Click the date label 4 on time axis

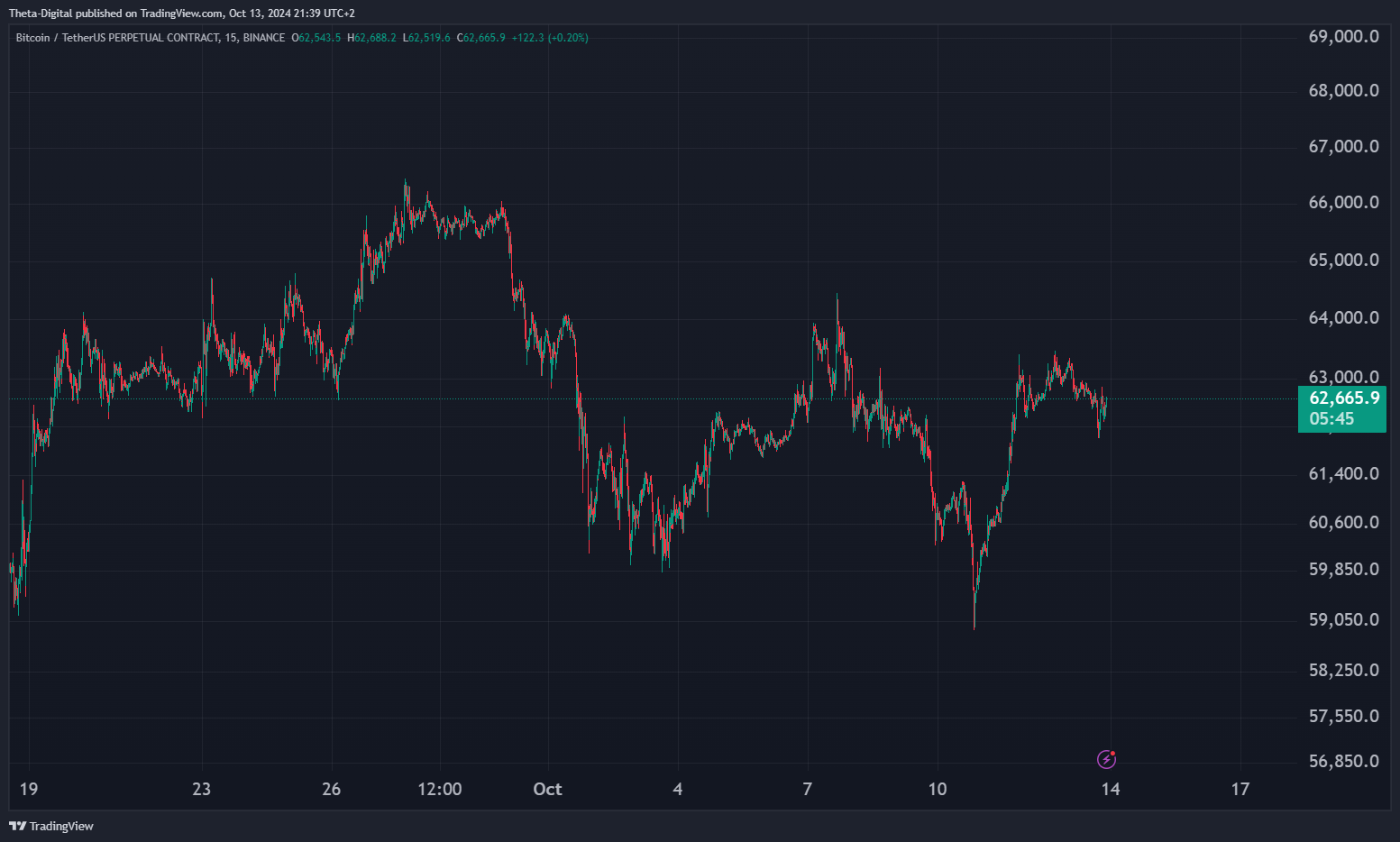(678, 789)
